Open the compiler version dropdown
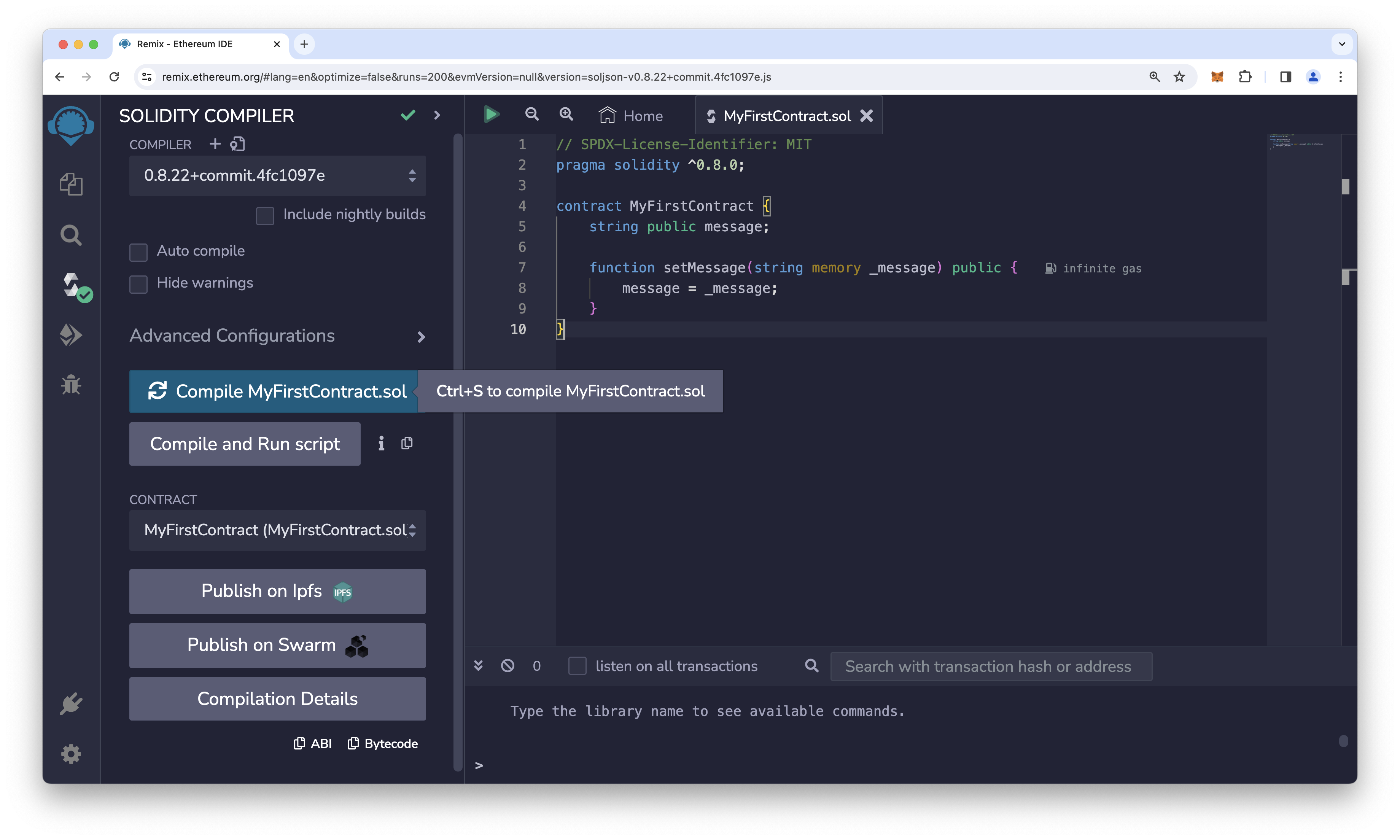This screenshot has height=840, width=1400. 277,176
